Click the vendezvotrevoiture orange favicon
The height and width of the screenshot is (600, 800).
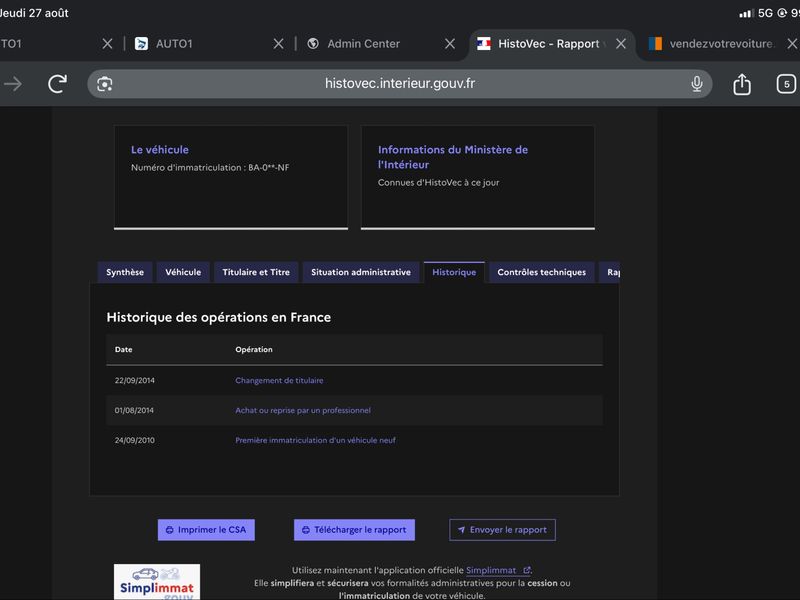655,44
